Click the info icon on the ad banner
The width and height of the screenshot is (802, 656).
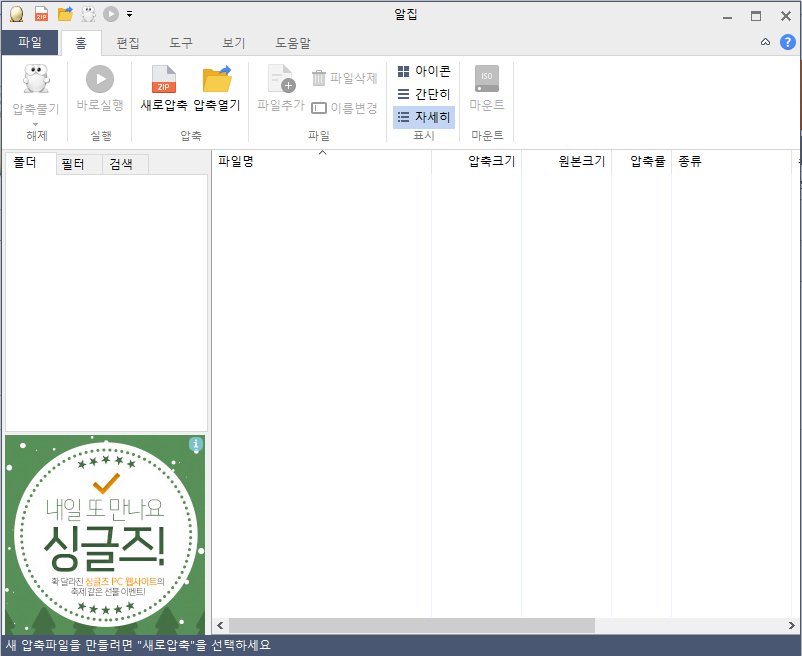[x=196, y=444]
